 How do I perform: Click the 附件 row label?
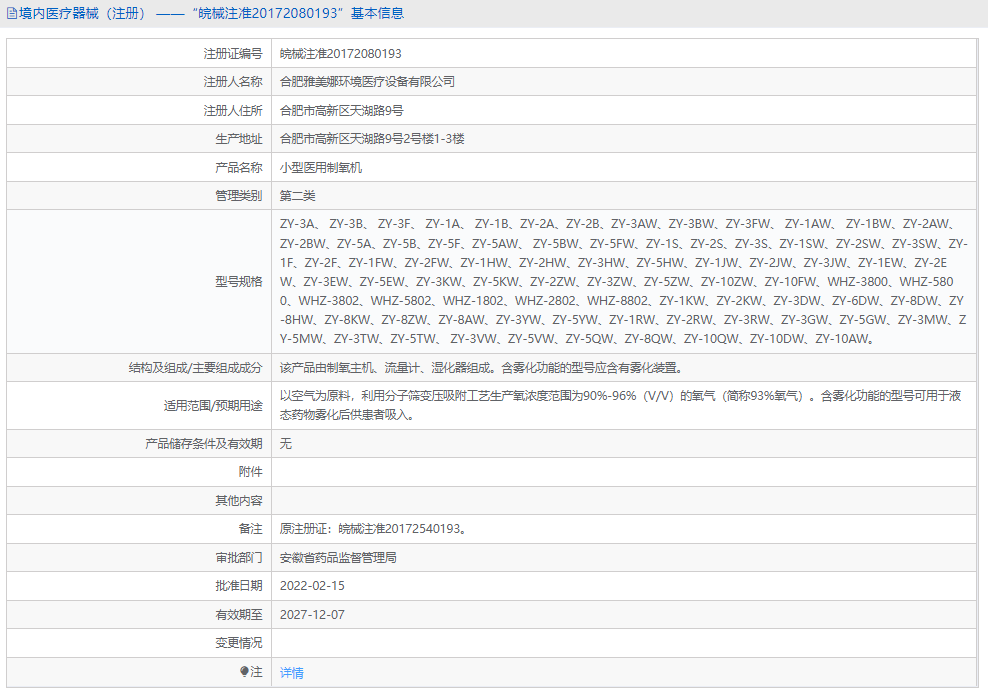(250, 472)
